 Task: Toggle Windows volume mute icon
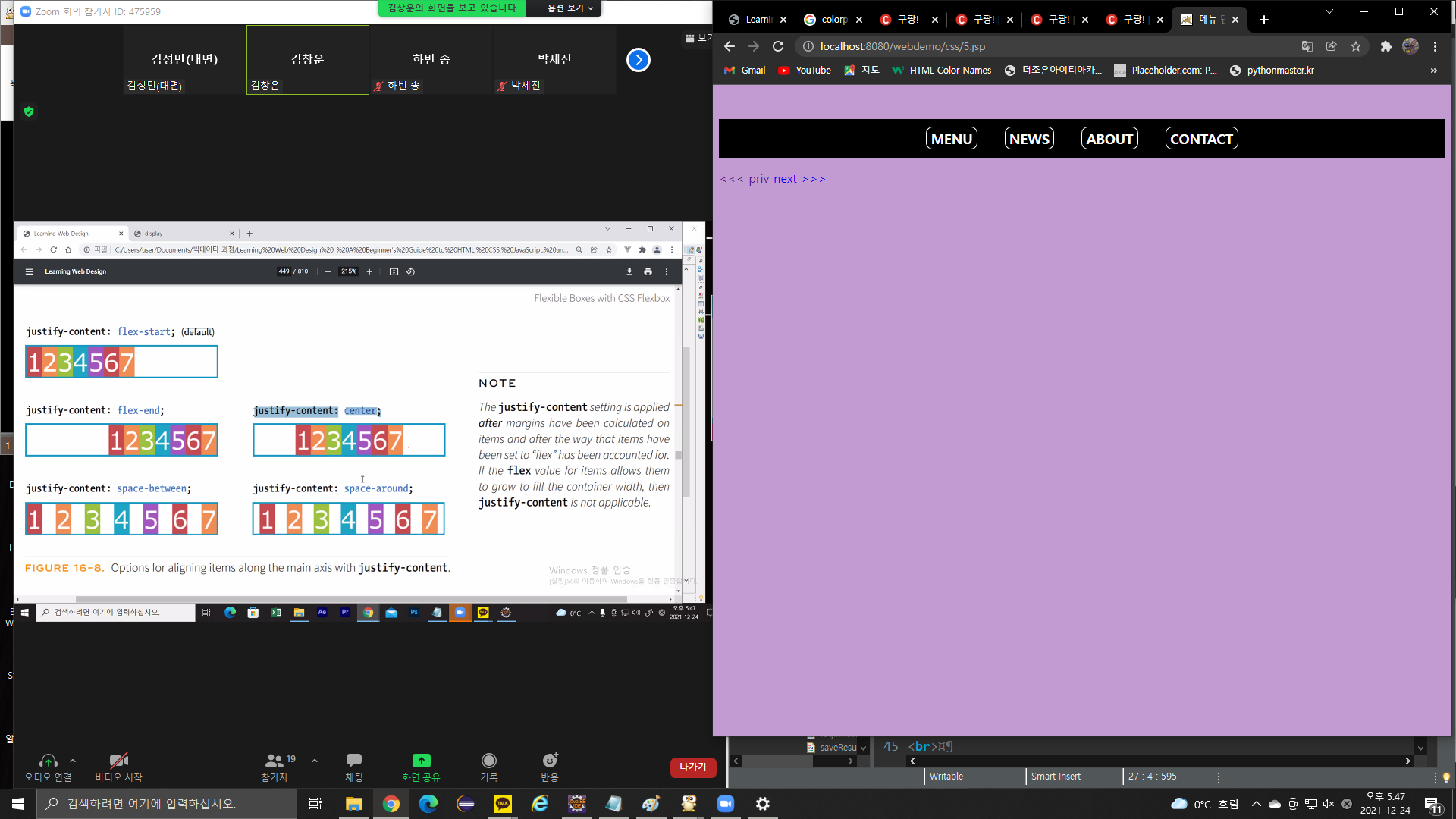[1329, 804]
